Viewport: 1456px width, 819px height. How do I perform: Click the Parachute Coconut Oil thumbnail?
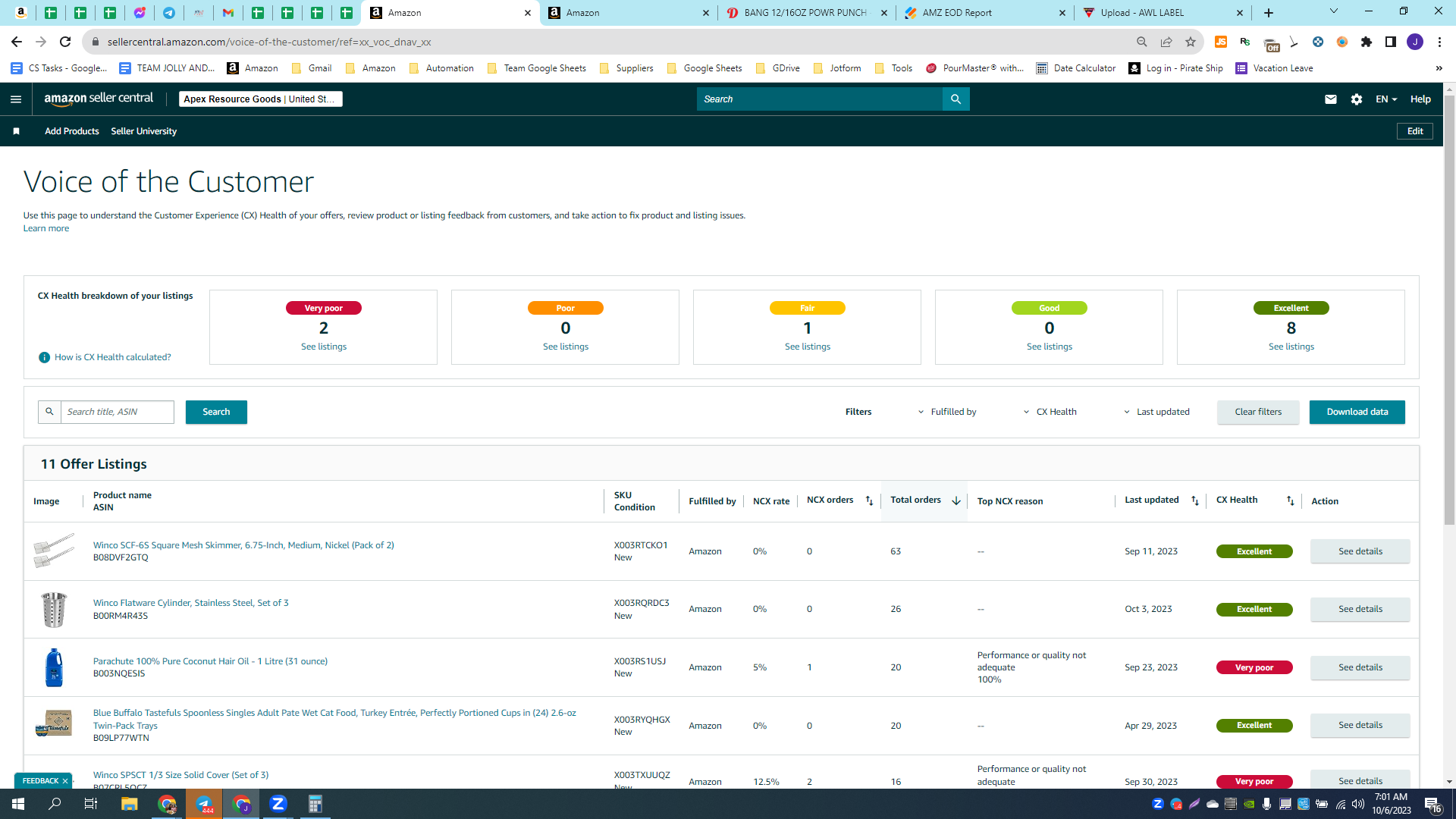point(54,667)
